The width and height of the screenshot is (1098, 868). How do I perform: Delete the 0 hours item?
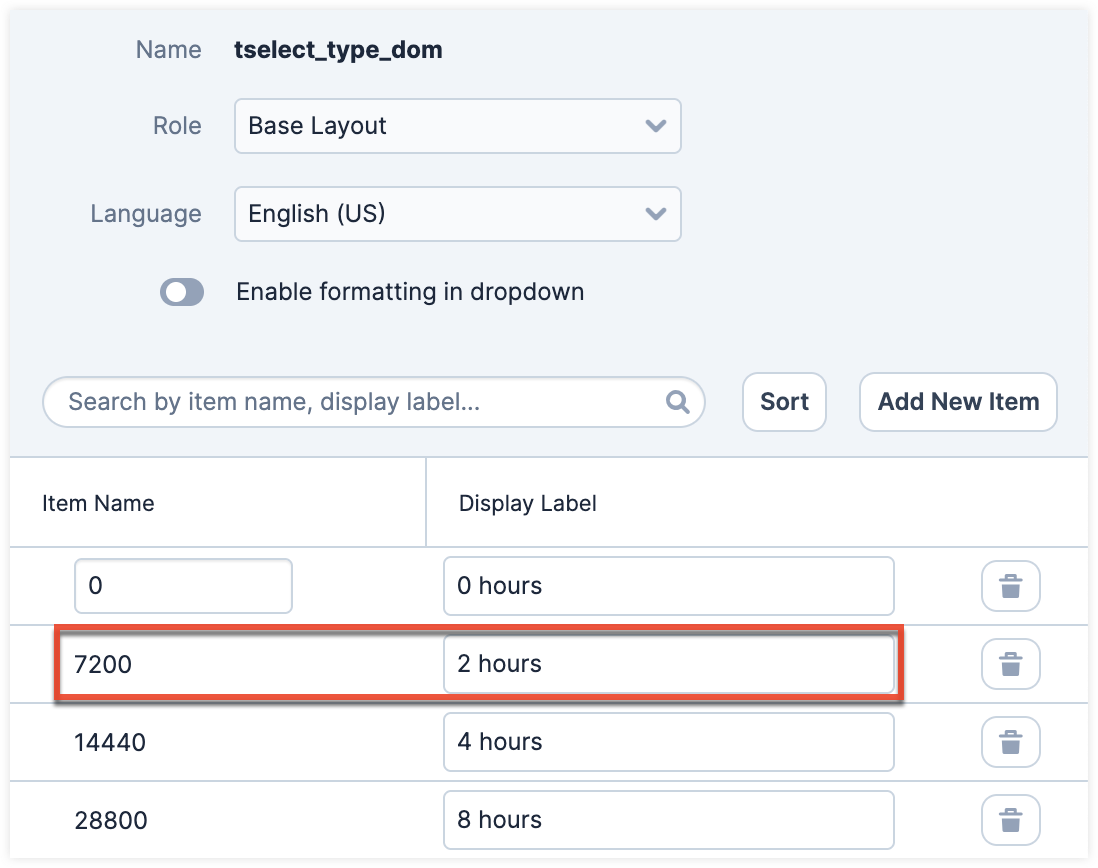(1011, 586)
